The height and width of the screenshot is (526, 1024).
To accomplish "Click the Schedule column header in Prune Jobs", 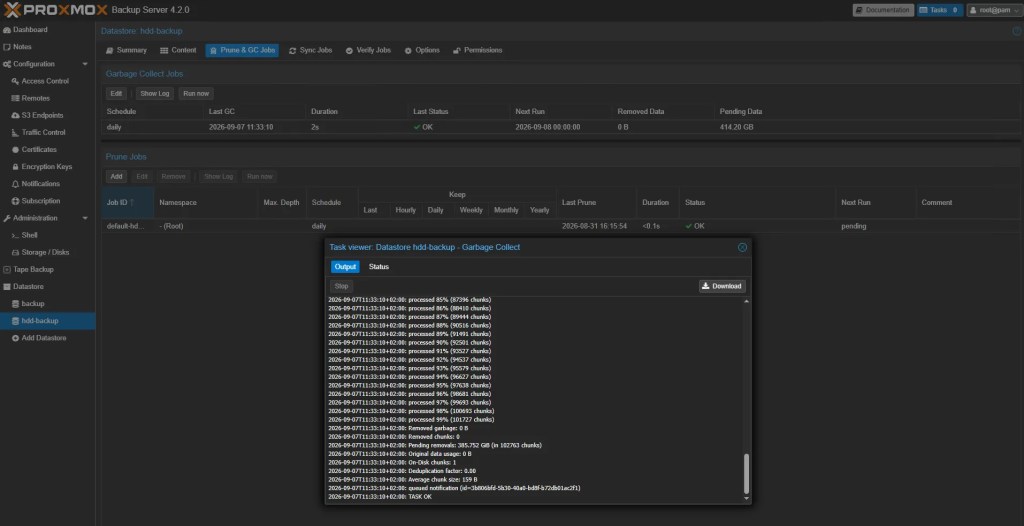I will point(332,203).
